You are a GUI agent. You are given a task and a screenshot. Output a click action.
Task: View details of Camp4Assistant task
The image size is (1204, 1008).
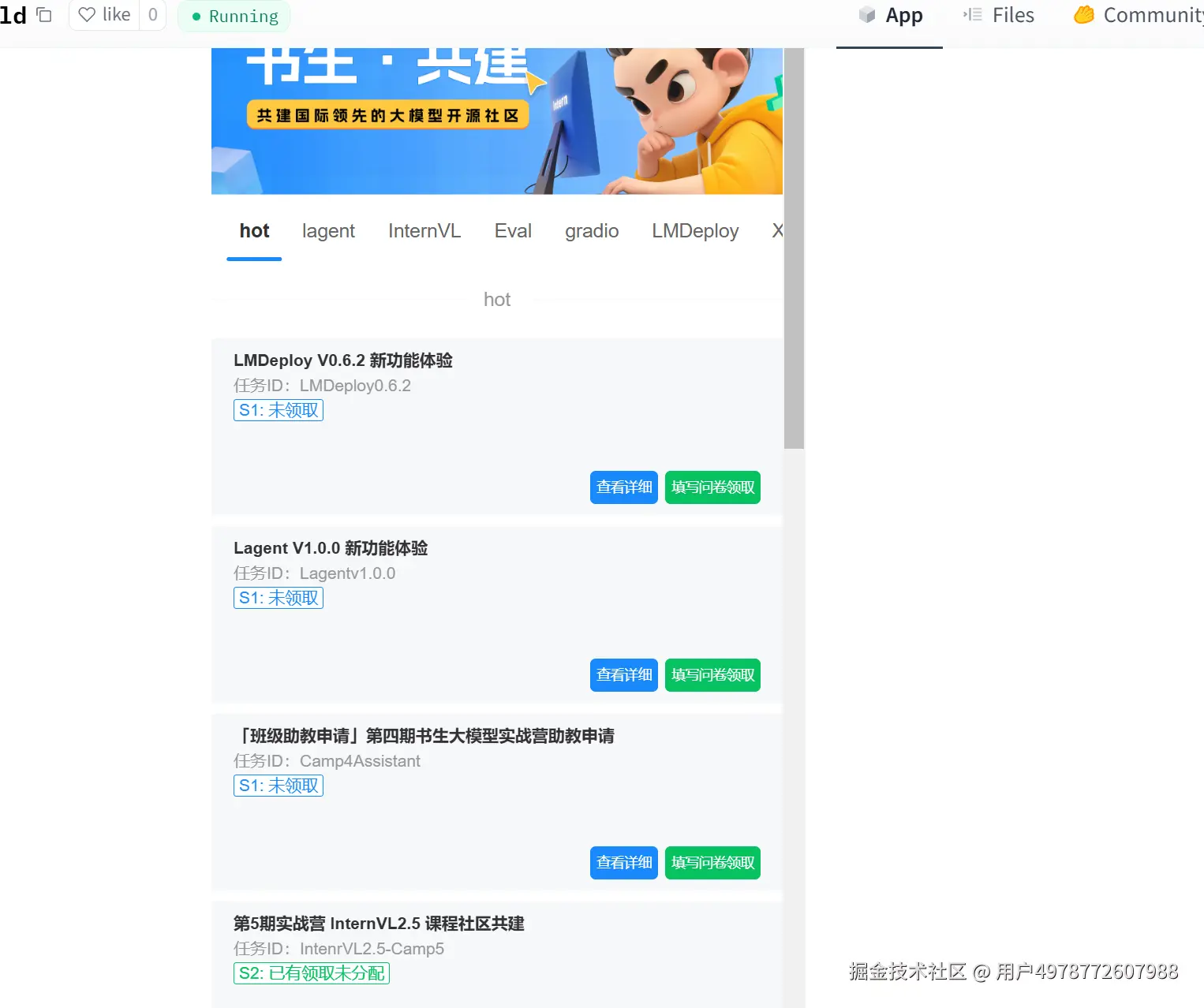[x=623, y=863]
